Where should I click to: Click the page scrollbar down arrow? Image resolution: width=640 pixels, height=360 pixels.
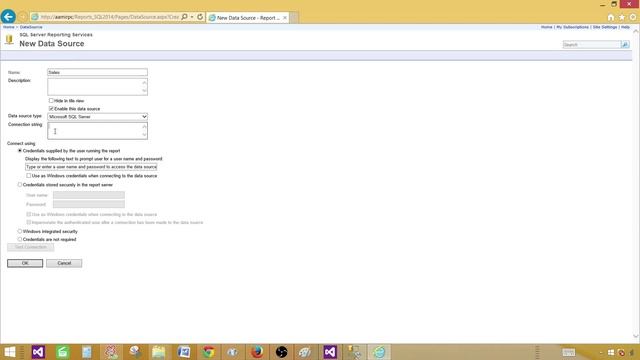pos(636,336)
